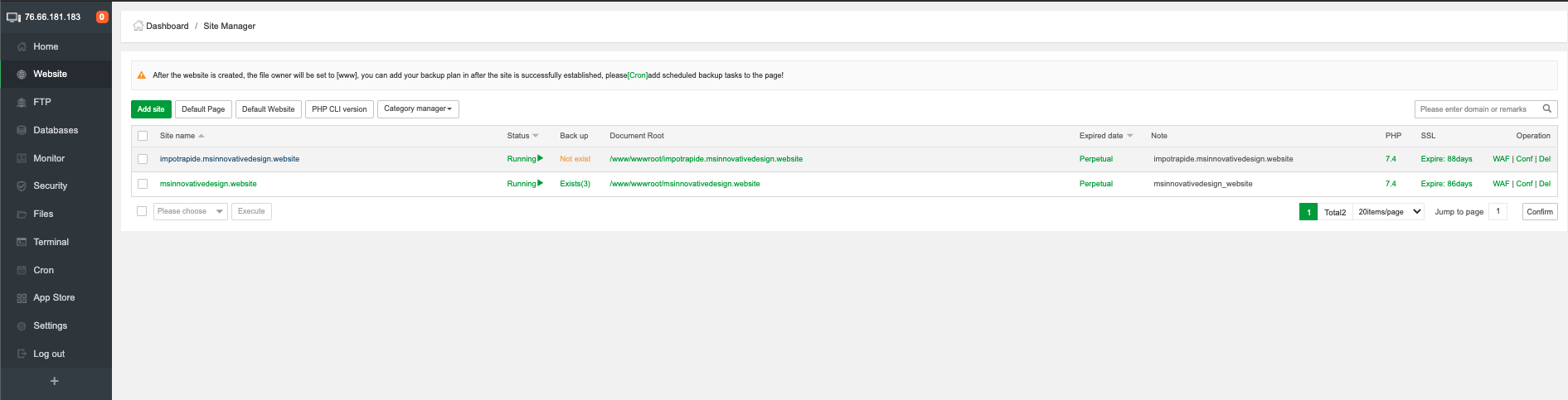Click Not exist backup for impotrapide site

point(575,159)
